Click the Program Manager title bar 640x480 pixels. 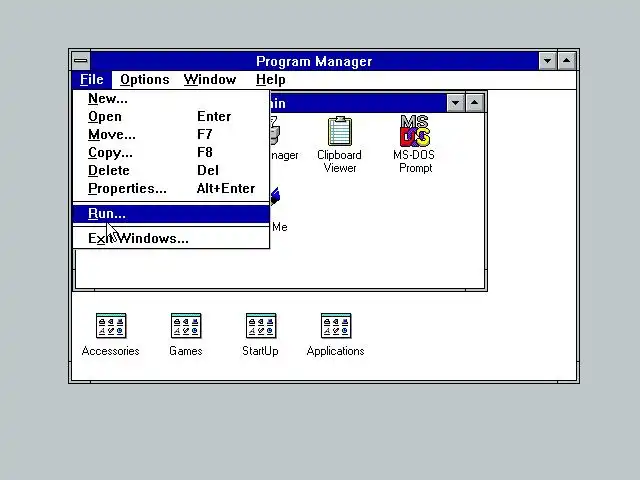click(314, 61)
